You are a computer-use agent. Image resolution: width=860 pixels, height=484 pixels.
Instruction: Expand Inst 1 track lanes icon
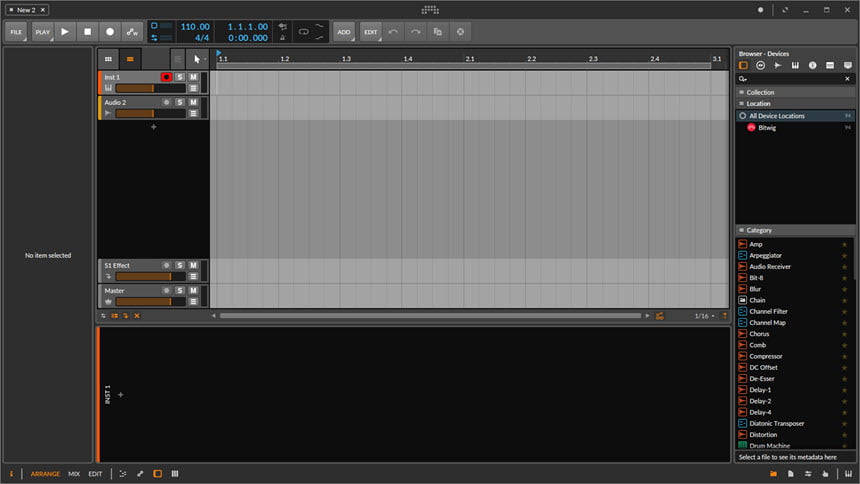tap(193, 88)
